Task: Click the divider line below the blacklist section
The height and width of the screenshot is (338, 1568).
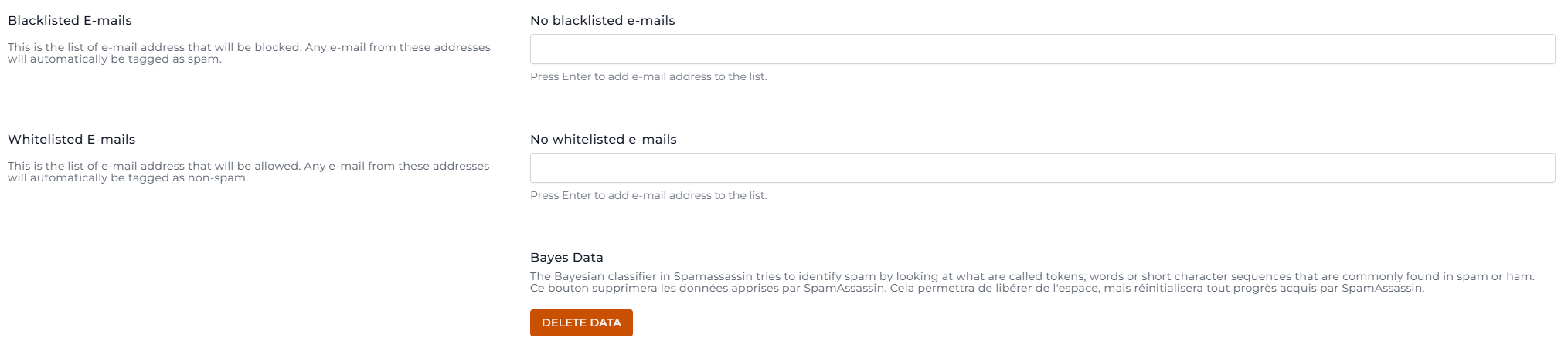Action: [x=781, y=110]
